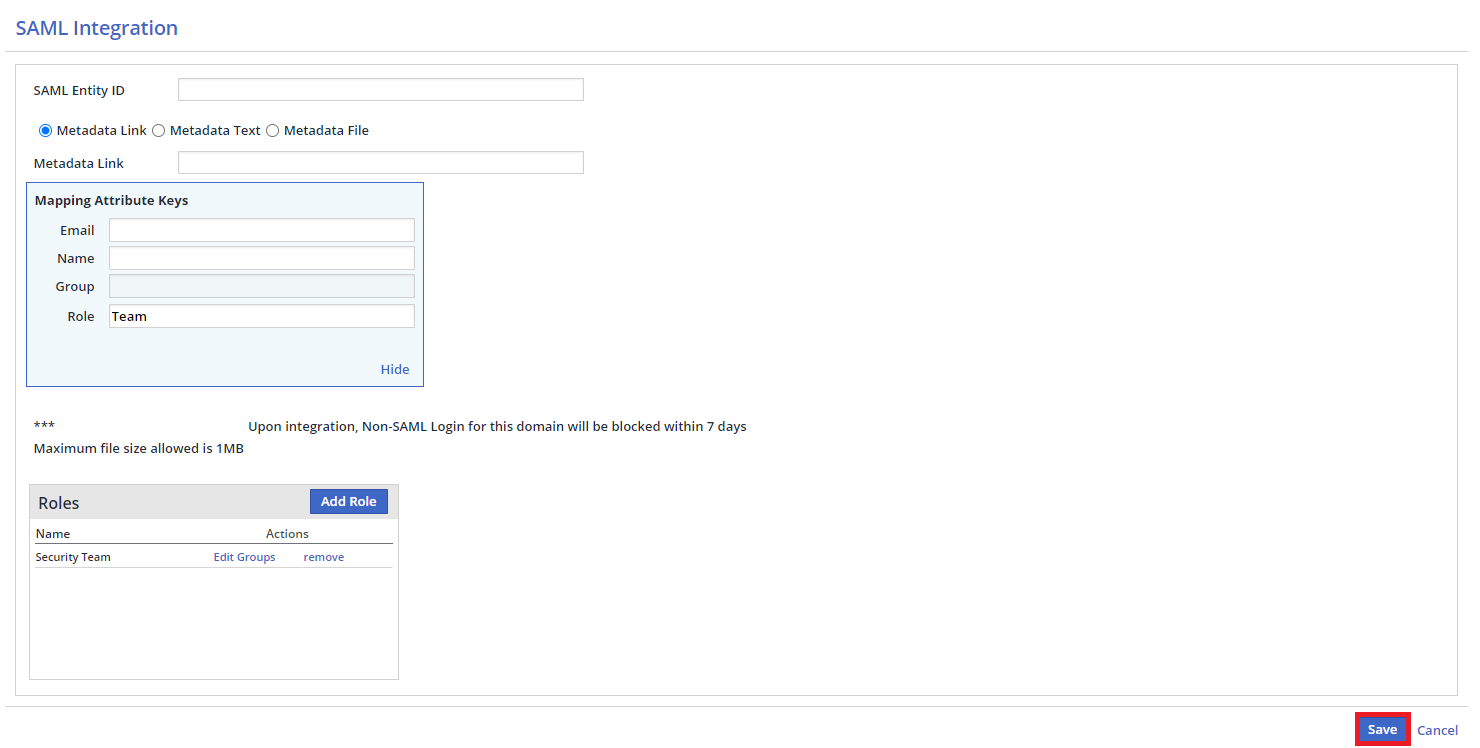Click the Actions column header in Roles
Screen dimensions: 1480x748
[287, 534]
